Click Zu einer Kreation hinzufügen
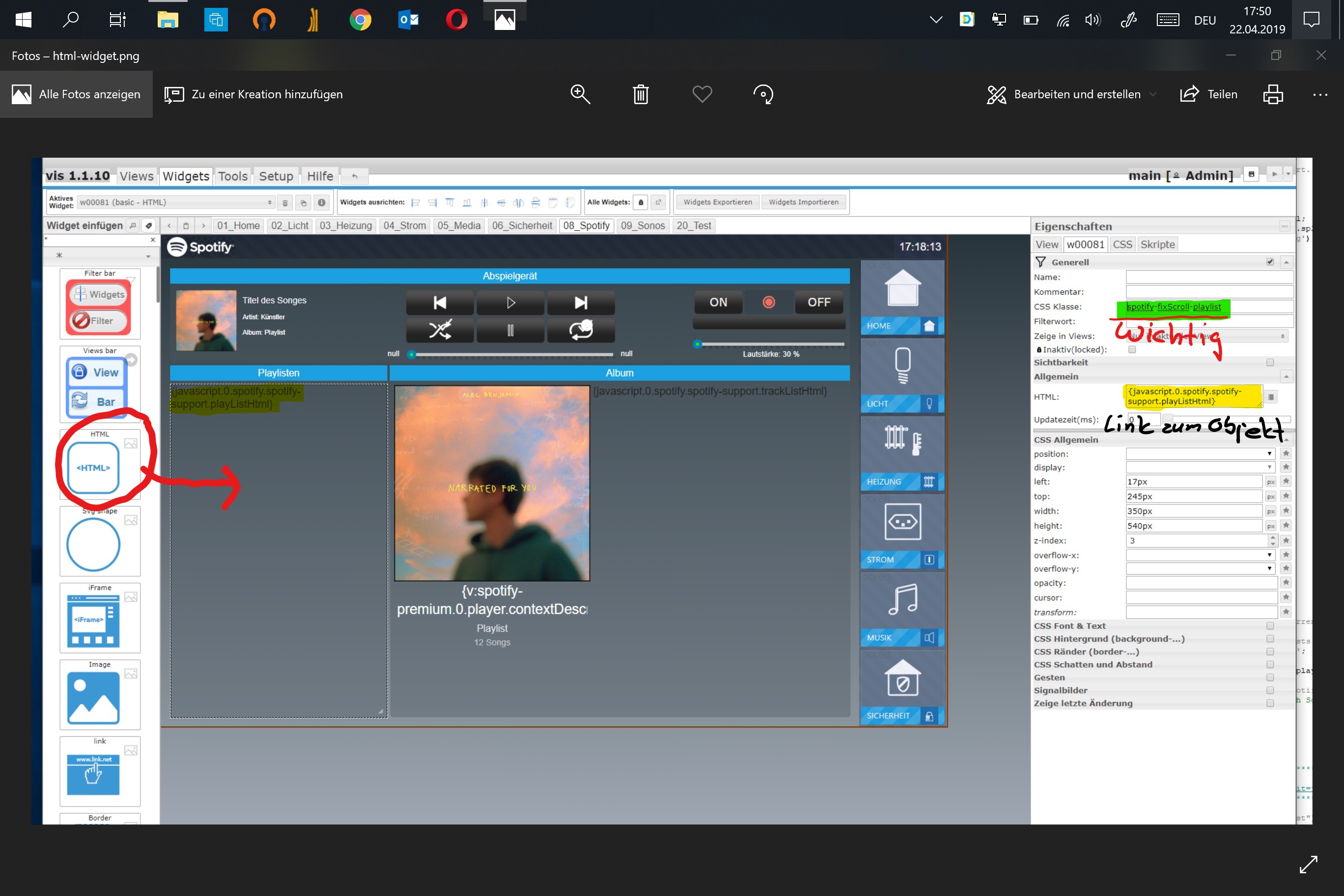 pyautogui.click(x=253, y=94)
